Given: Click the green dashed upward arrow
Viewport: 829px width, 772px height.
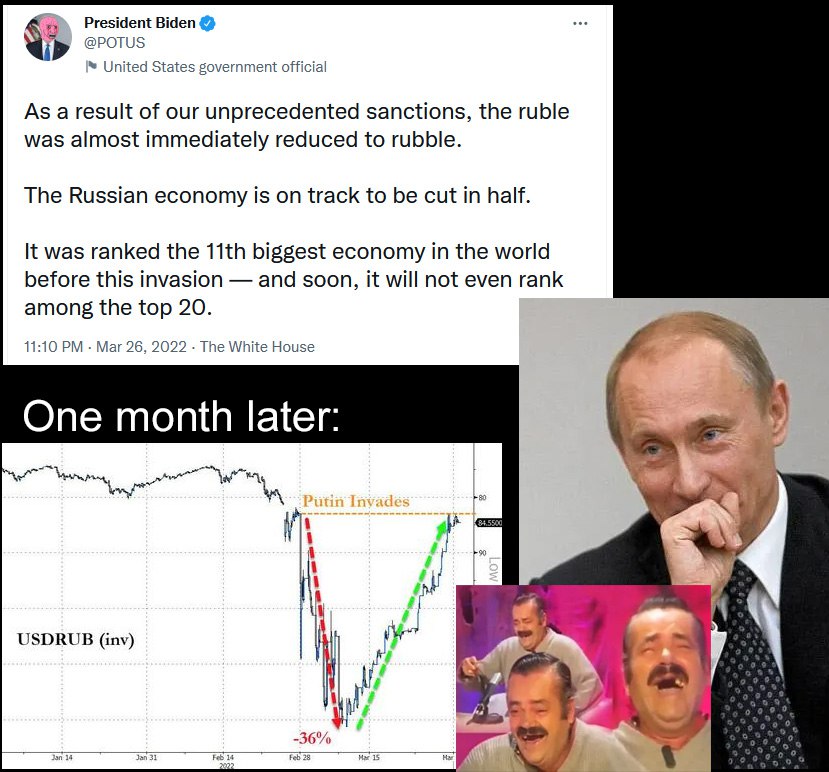Looking at the screenshot, I should pyautogui.click(x=400, y=625).
